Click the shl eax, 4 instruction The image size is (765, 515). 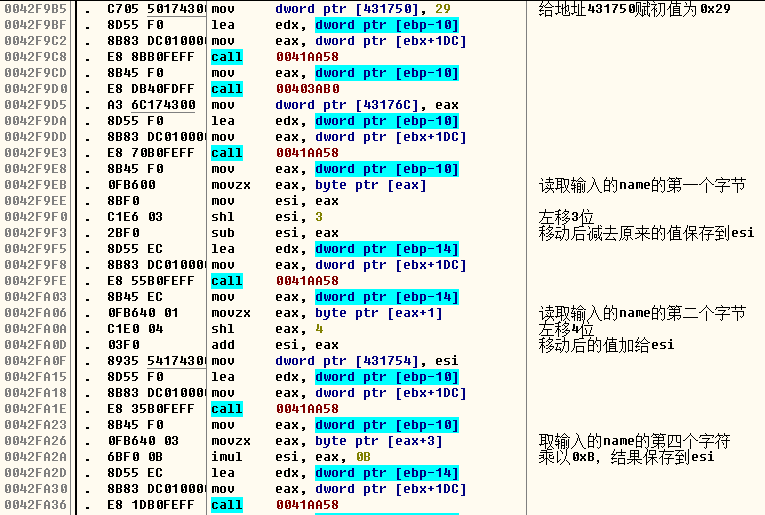pyautogui.click(x=267, y=329)
